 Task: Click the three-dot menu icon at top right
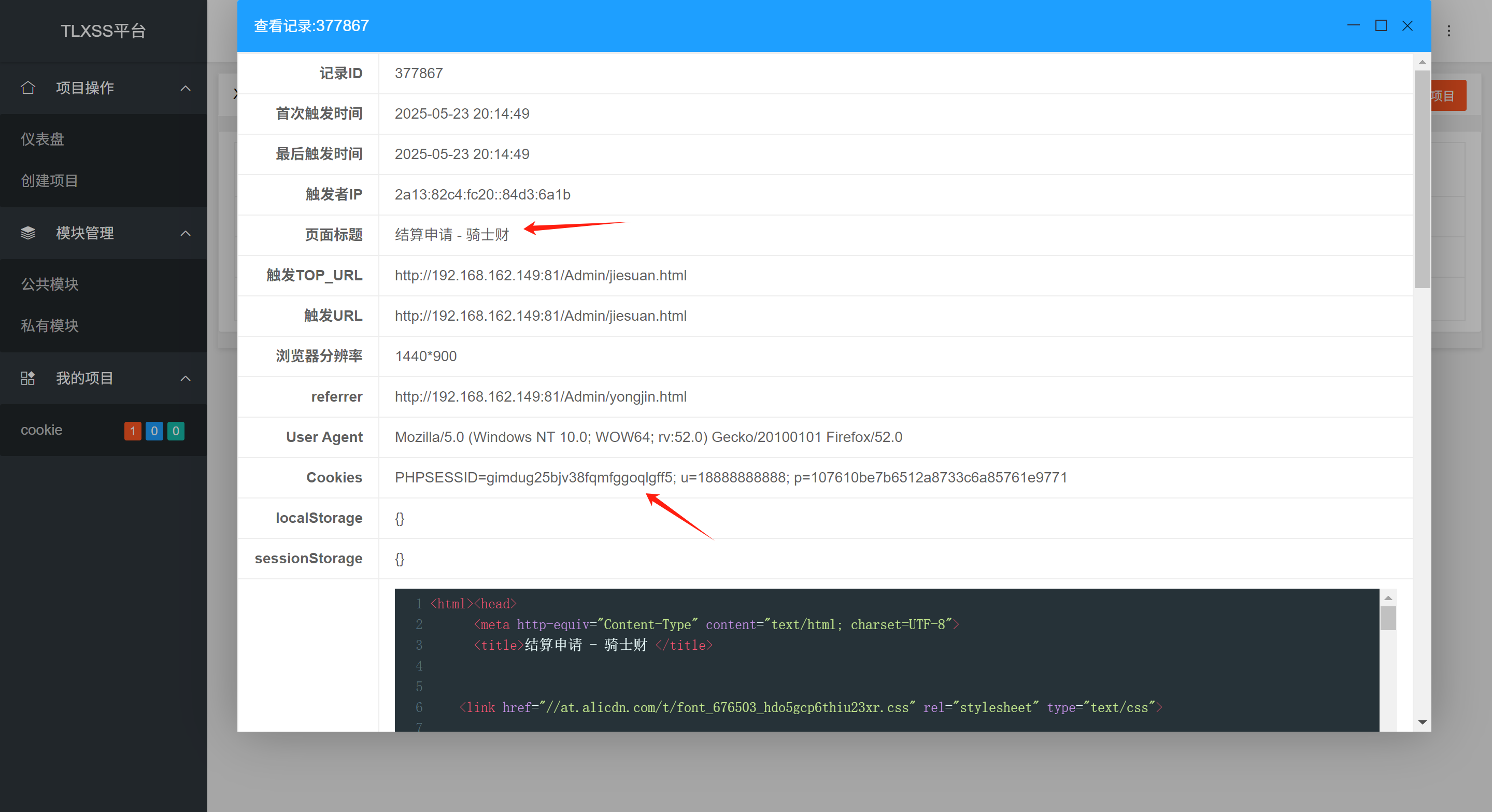(x=1448, y=31)
